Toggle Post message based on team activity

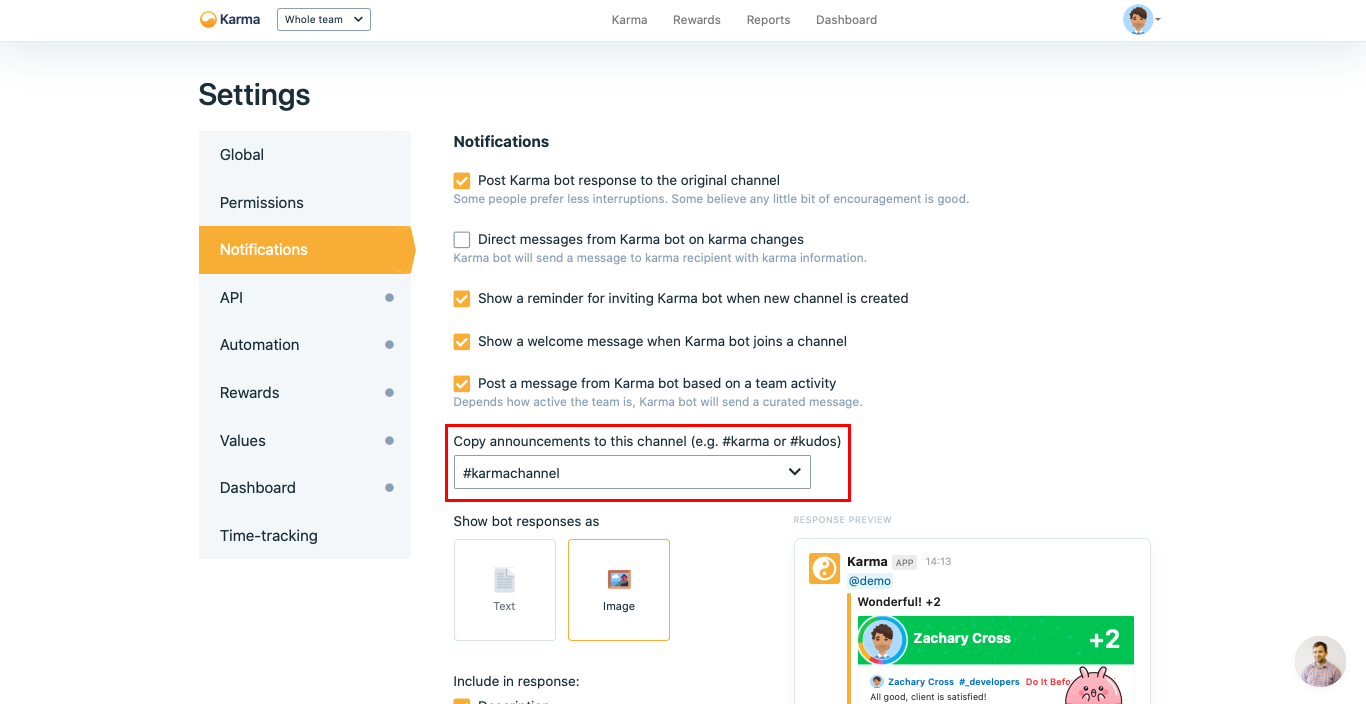point(462,384)
